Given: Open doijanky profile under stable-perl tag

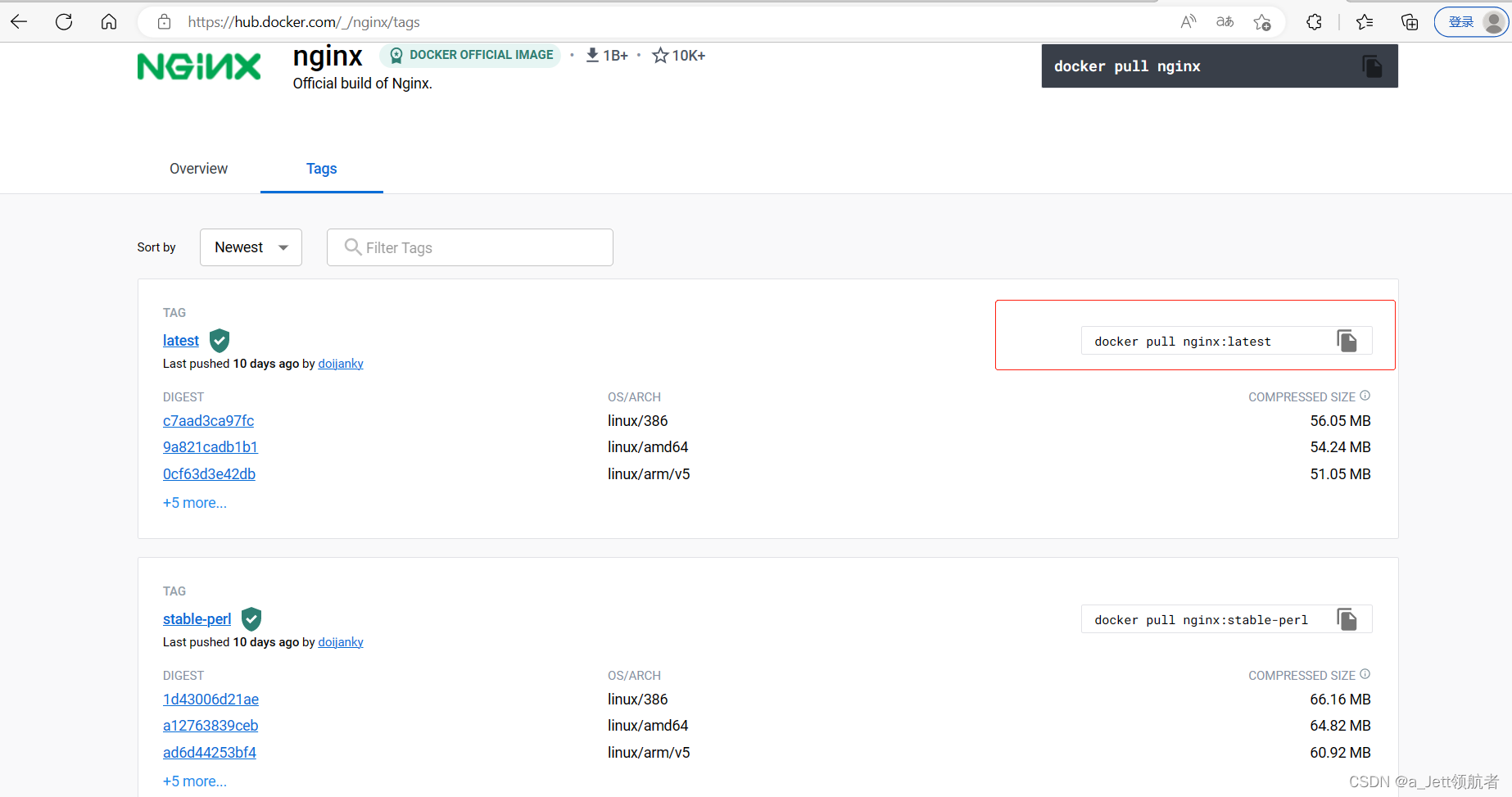Looking at the screenshot, I should pyautogui.click(x=341, y=642).
